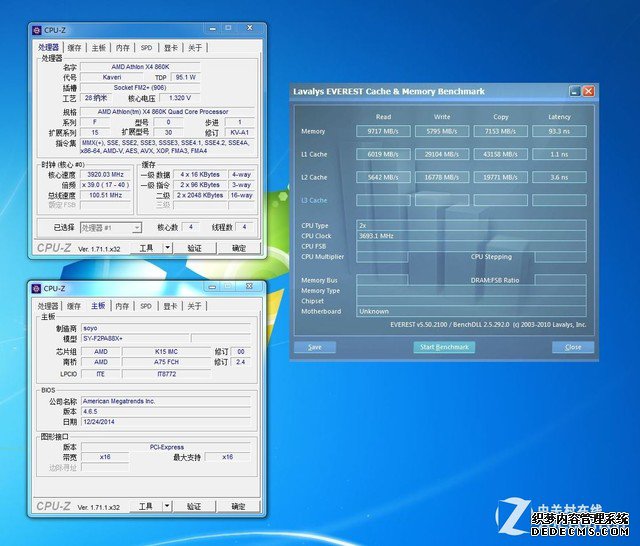Screen dimensions: 640x546
Task: Open the 内存 tab in the top CPU-Z window
Action: [122, 48]
